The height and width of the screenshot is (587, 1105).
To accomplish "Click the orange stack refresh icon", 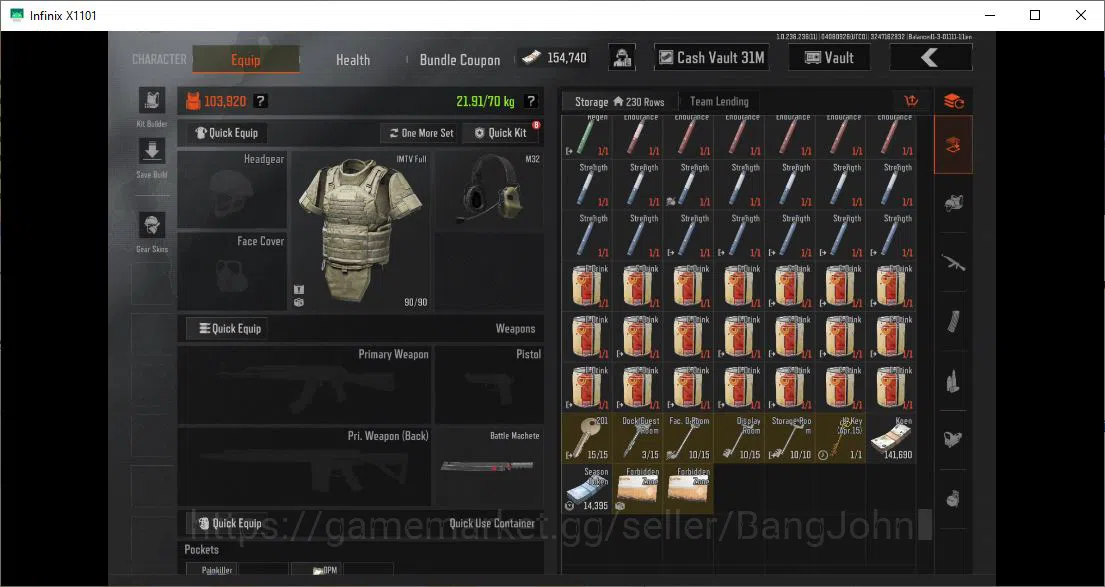I will click(x=953, y=101).
